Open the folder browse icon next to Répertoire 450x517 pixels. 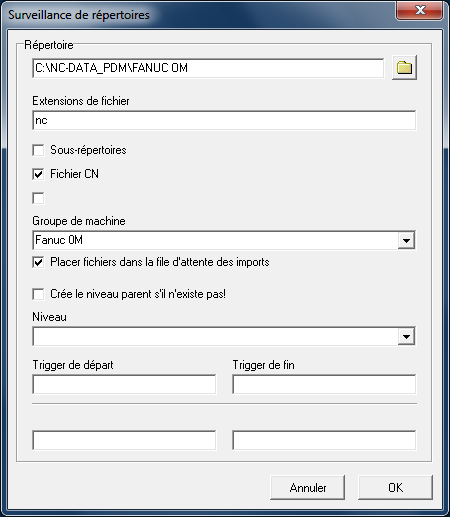point(404,68)
